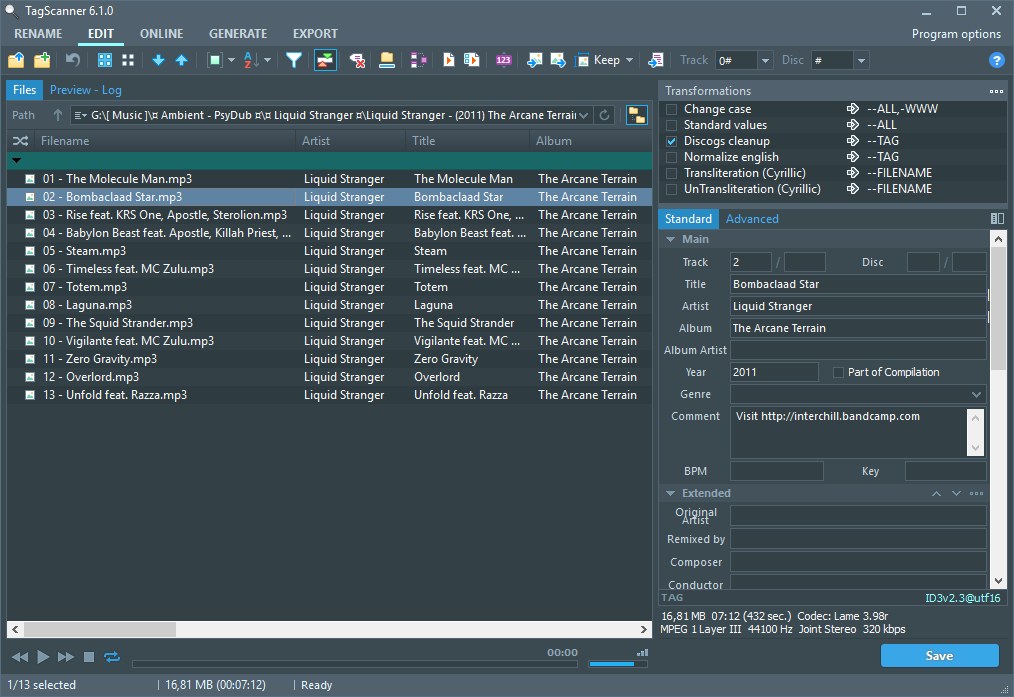1014x697 pixels.
Task: Collapse the Main section
Action: click(x=671, y=239)
